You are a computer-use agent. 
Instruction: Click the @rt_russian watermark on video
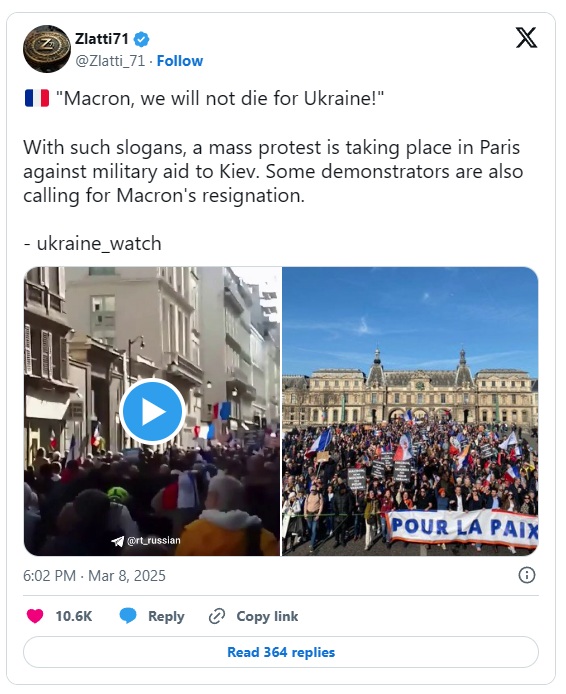146,540
